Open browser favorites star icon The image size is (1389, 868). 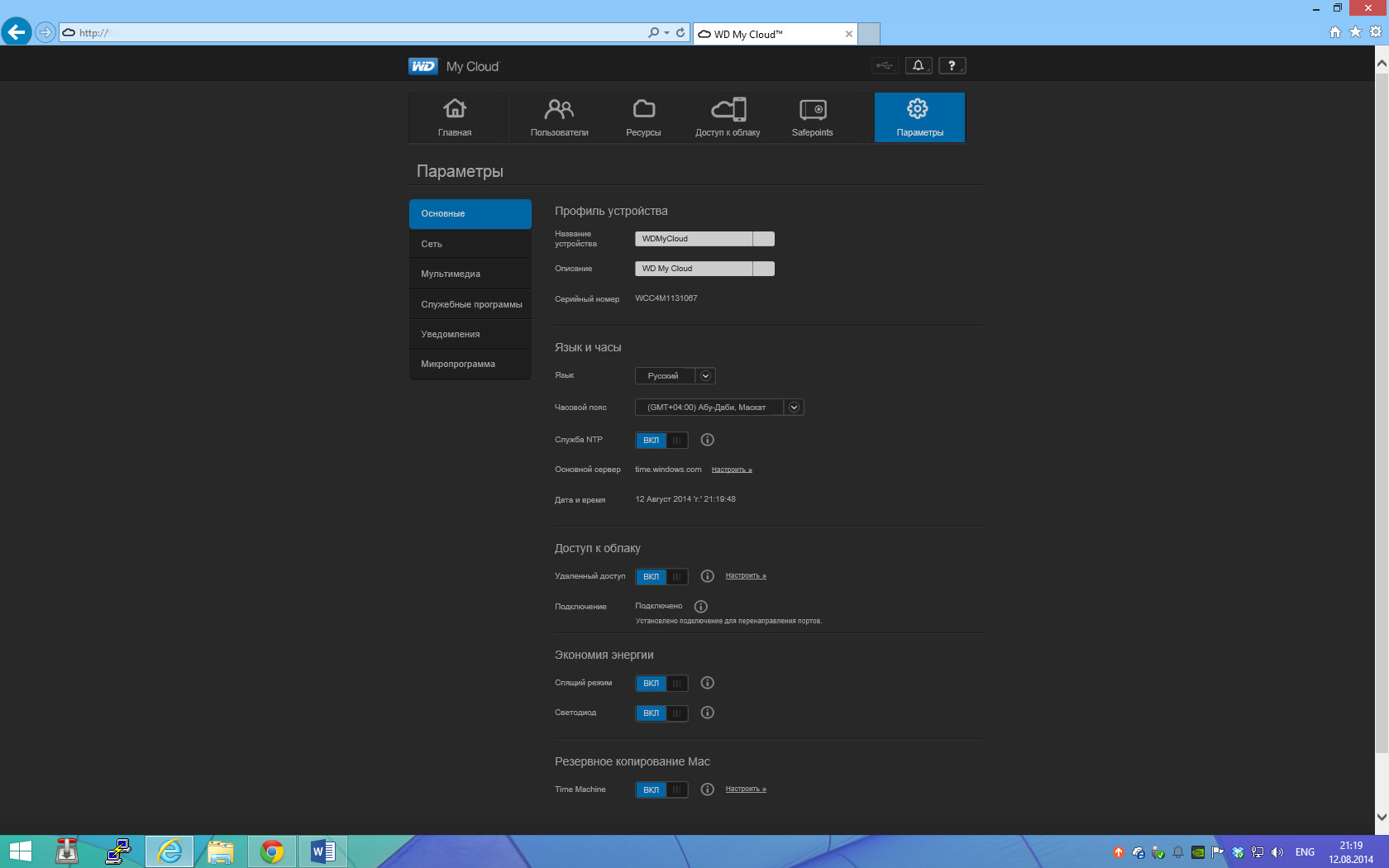pyautogui.click(x=1355, y=32)
